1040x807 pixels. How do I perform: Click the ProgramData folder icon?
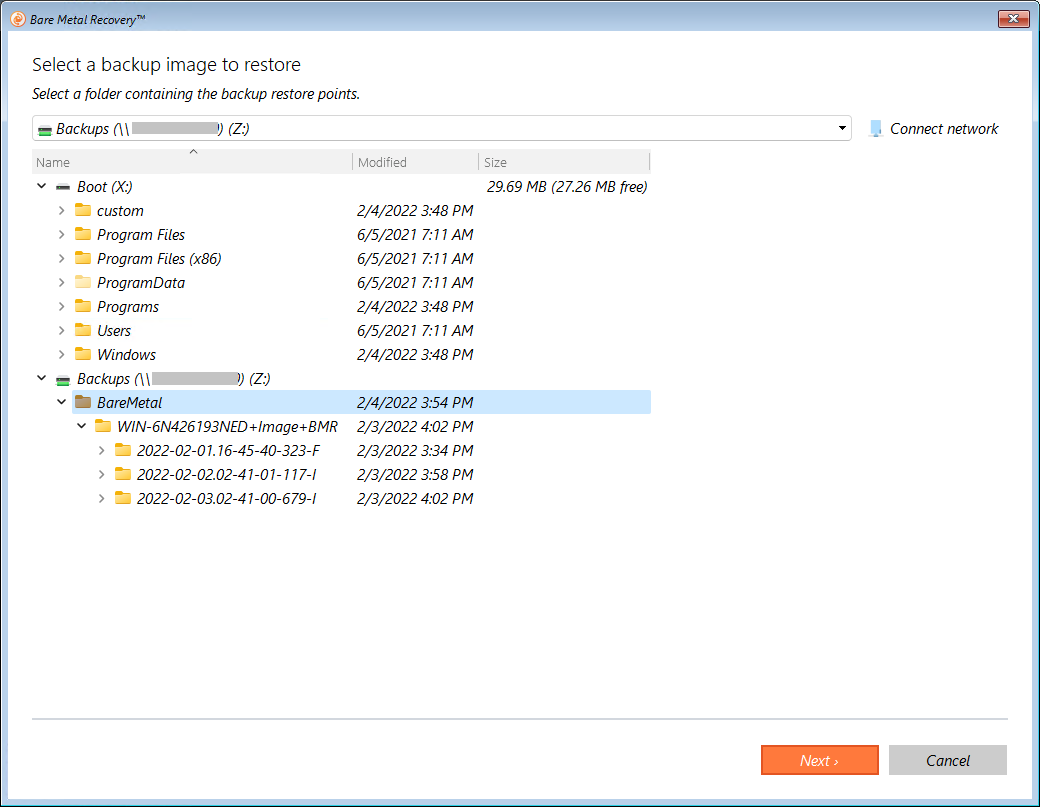pos(83,283)
